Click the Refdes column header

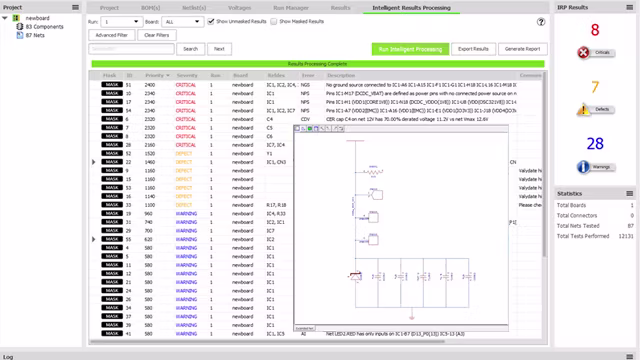pyautogui.click(x=276, y=76)
